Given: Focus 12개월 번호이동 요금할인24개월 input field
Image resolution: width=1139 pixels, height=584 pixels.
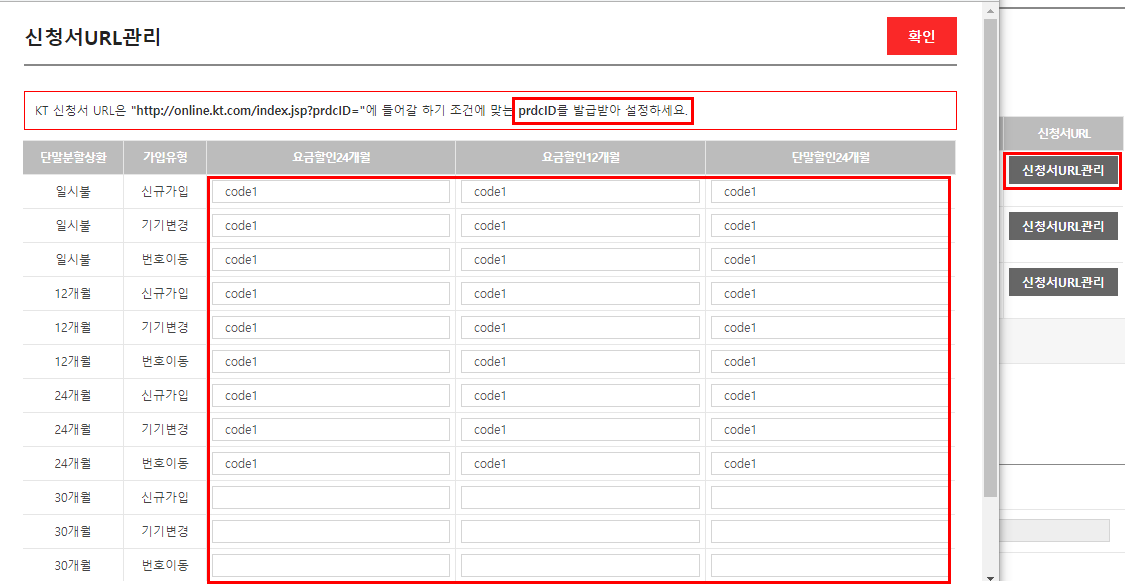Looking at the screenshot, I should pos(330,362).
